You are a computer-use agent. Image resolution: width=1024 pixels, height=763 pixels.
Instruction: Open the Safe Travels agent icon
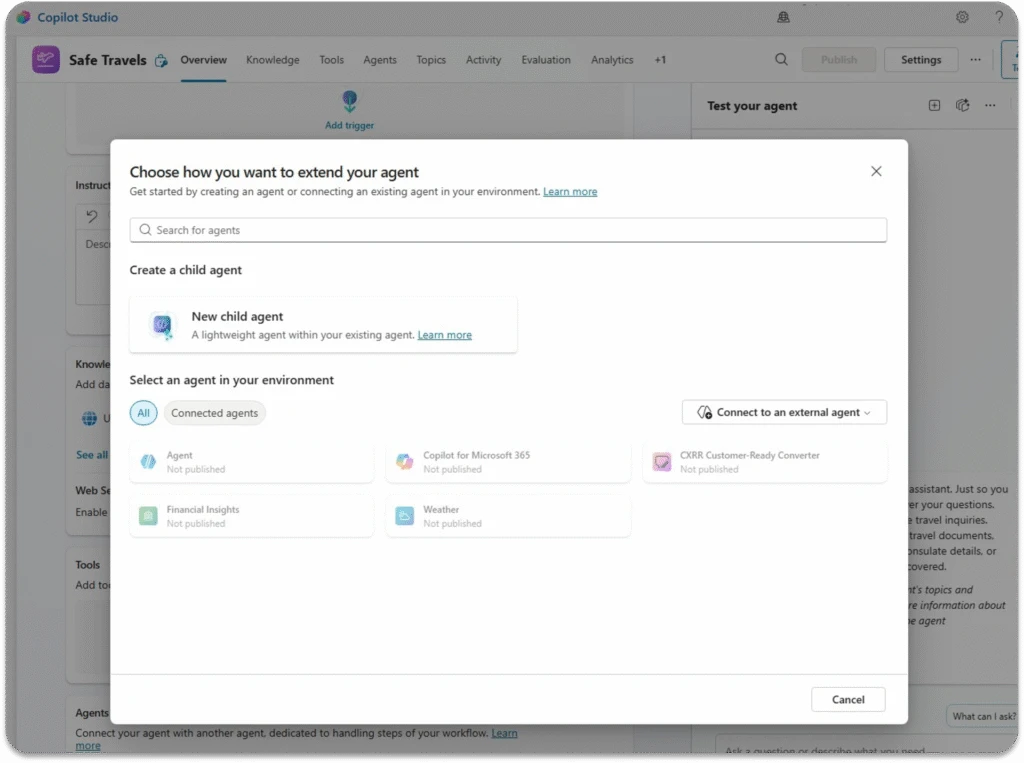[x=45, y=60]
